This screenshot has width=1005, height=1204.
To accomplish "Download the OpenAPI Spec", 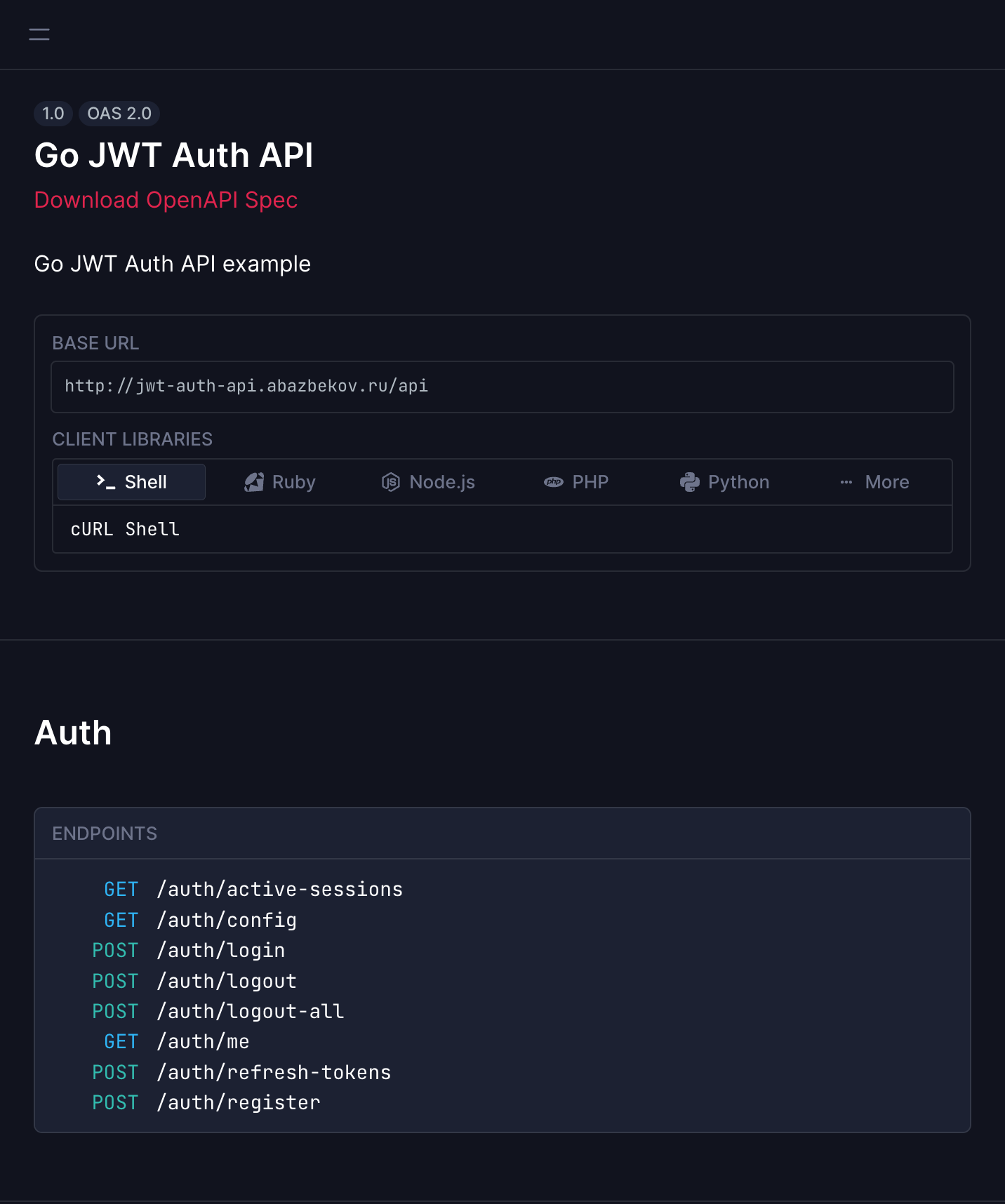I will [166, 200].
